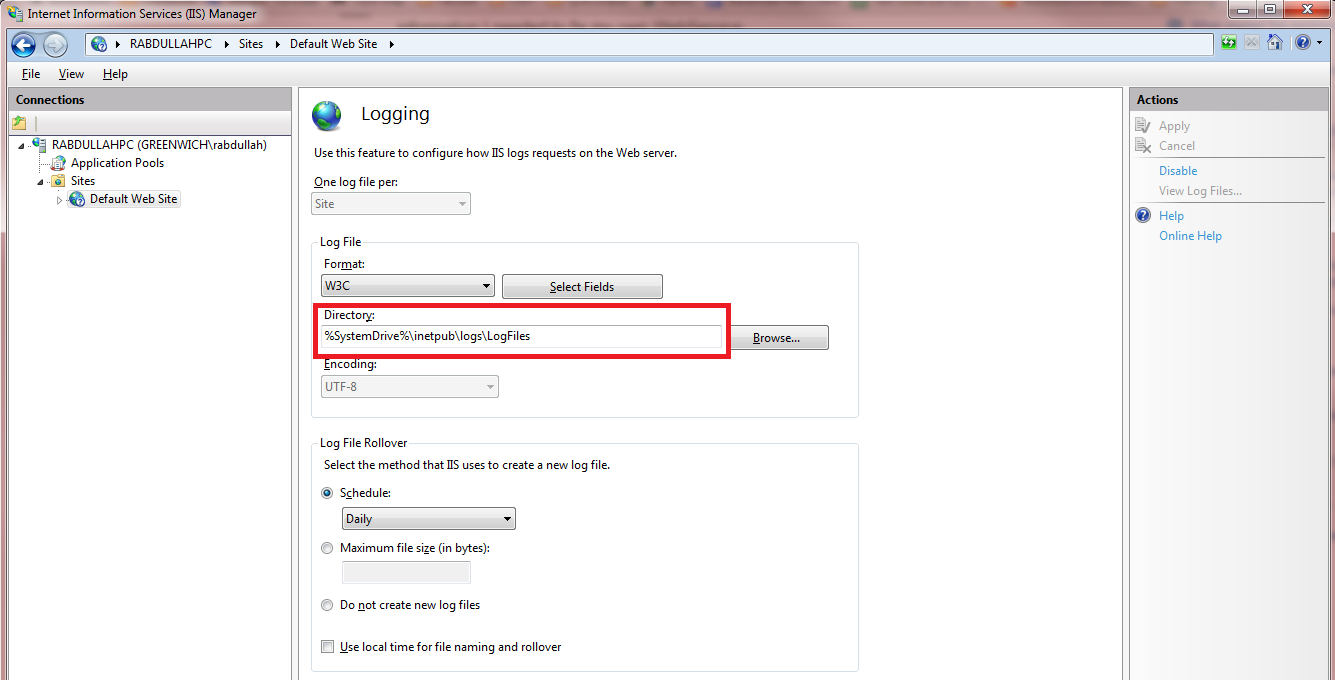Viewport: 1335px width, 680px height.
Task: Collapse the RABDULLAHPC server tree node
Action: click(x=23, y=146)
